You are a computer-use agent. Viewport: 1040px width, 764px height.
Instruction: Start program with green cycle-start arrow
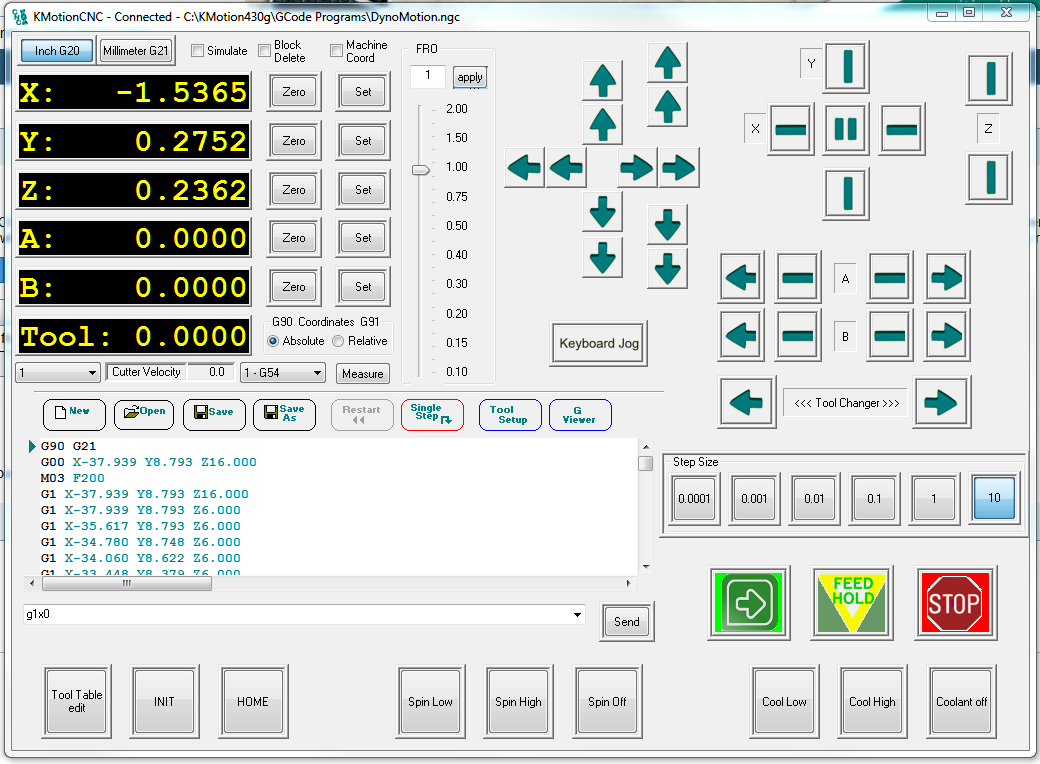pos(750,603)
